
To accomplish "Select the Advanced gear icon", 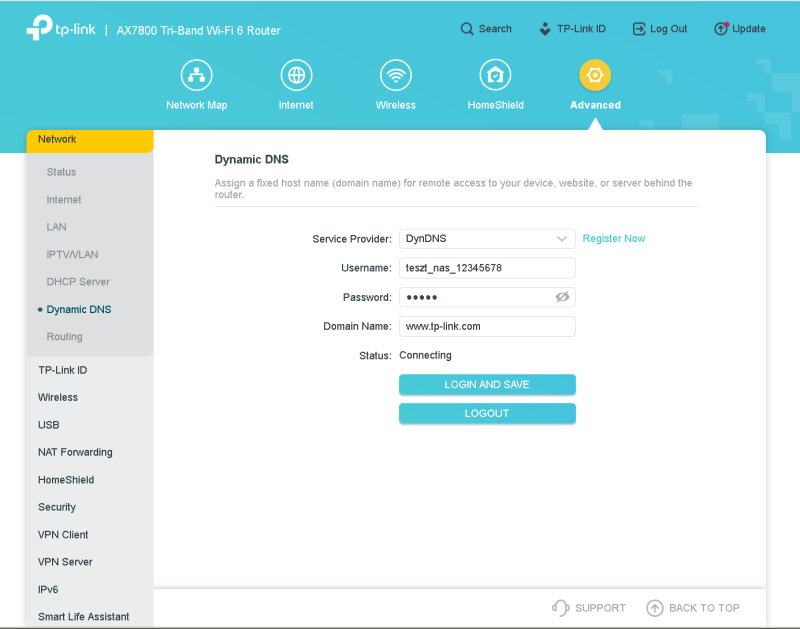I will 595,75.
